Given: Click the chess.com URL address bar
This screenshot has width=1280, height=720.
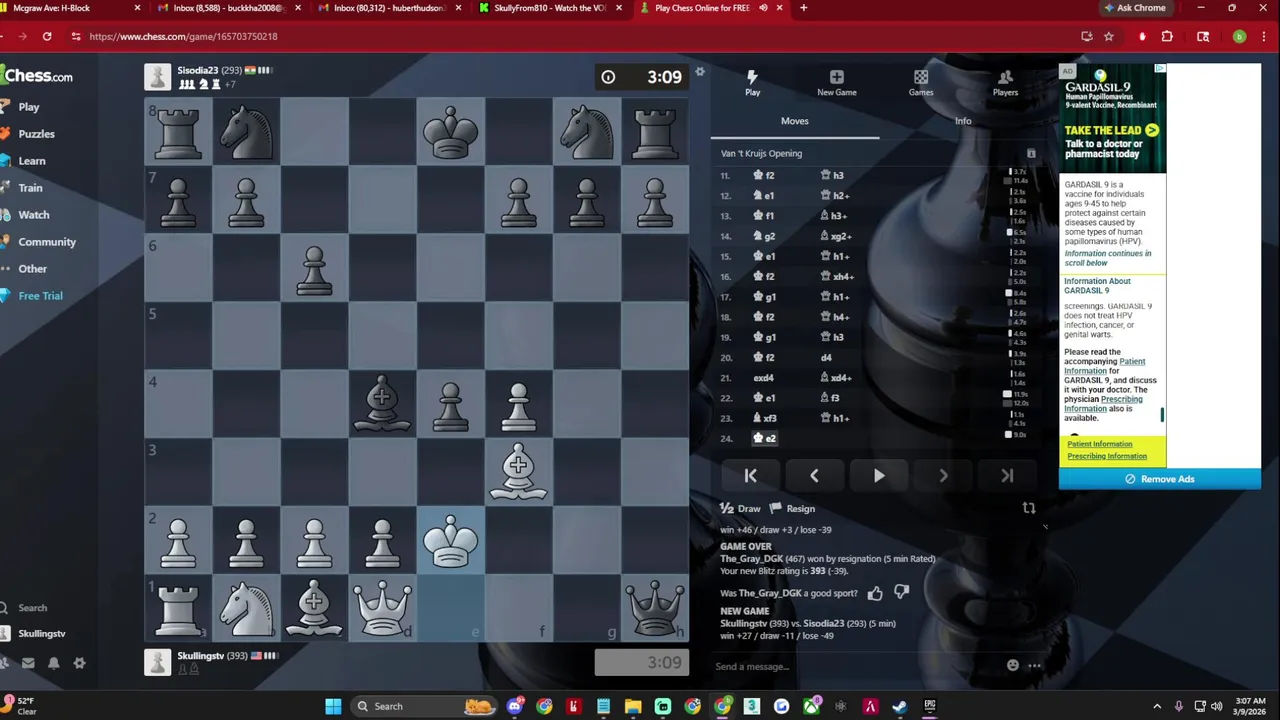Looking at the screenshot, I should tap(570, 36).
